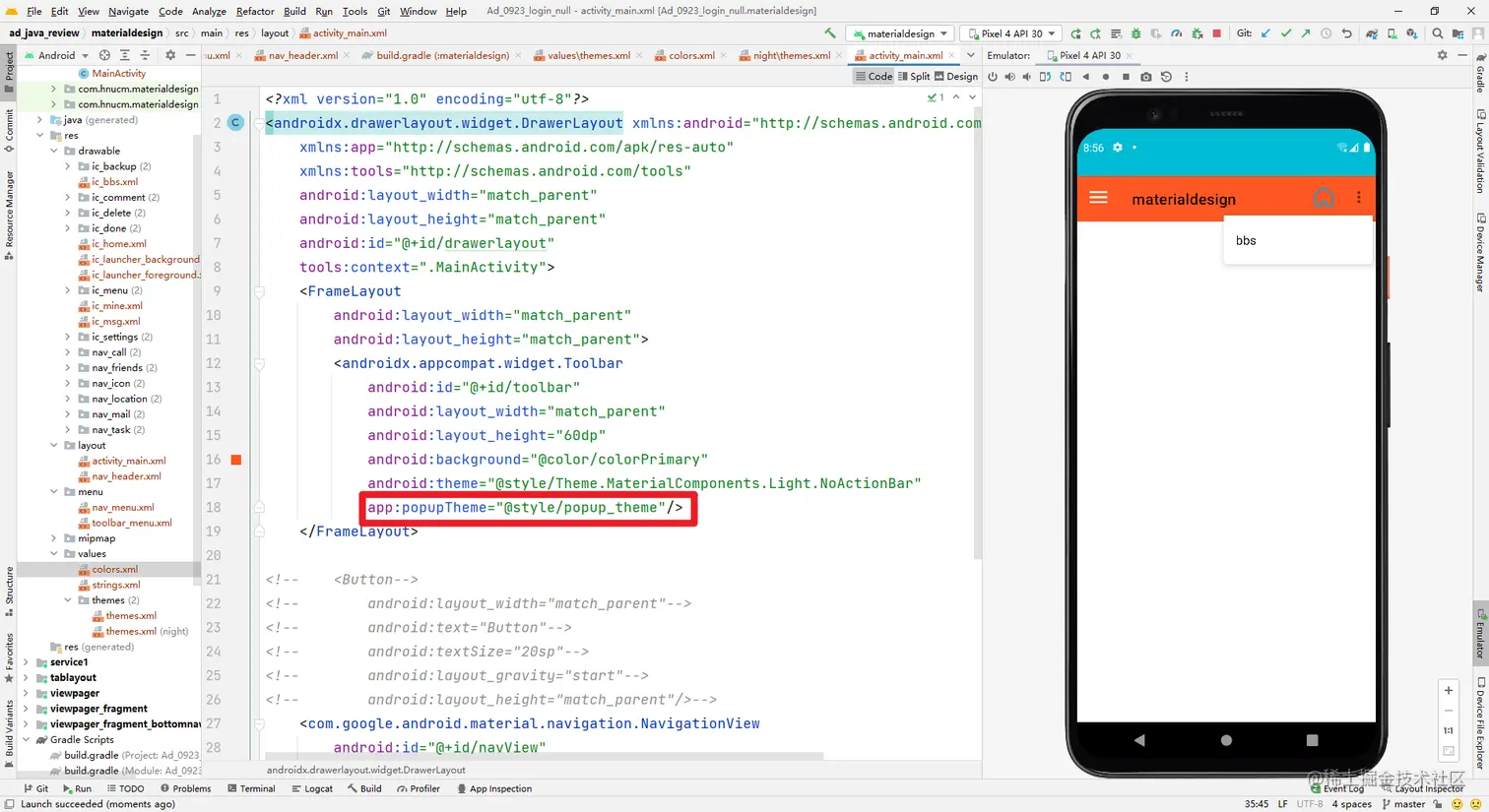Click Expand All icon in Project panel
Image resolution: width=1489 pixels, height=812 pixels.
tap(124, 55)
